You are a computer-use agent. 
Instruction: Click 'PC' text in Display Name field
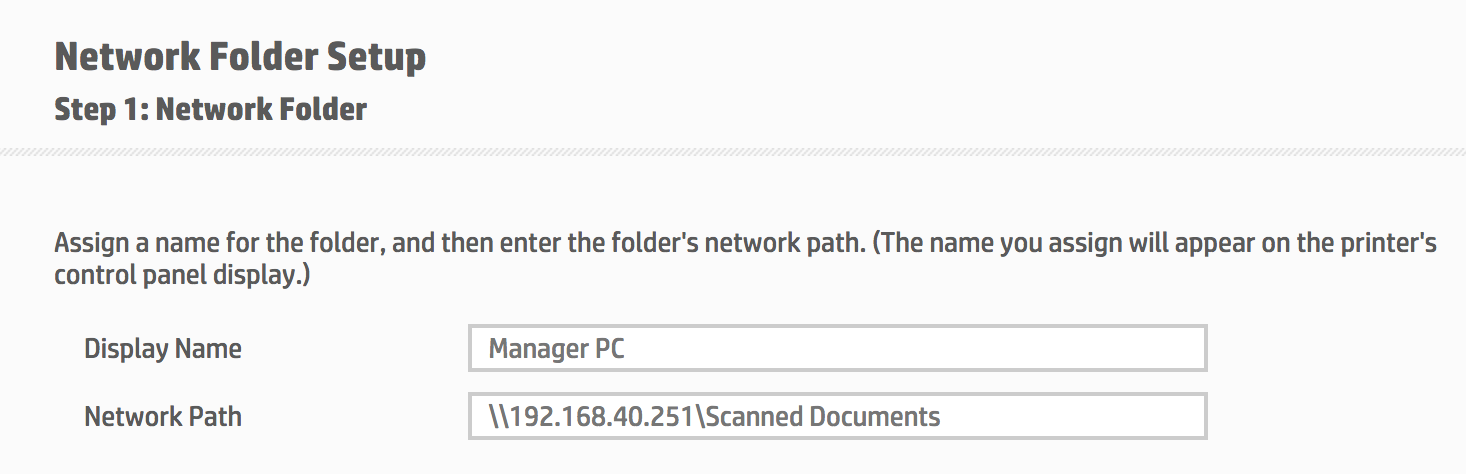(610, 349)
